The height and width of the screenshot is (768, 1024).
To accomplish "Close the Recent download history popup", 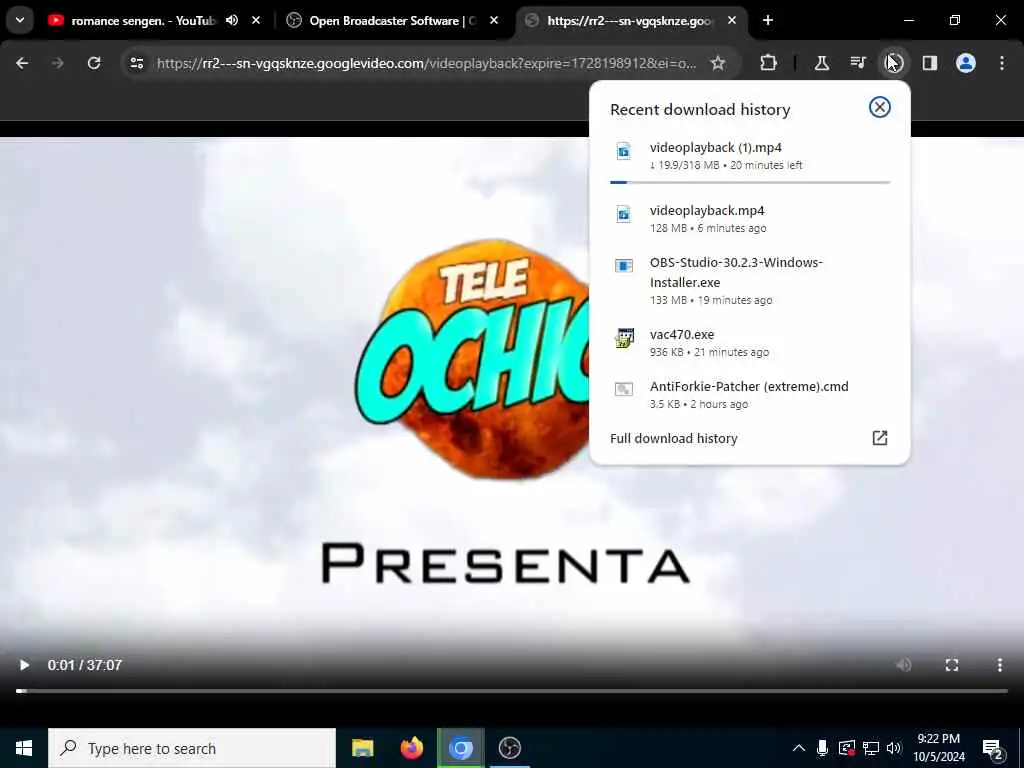I will 880,107.
